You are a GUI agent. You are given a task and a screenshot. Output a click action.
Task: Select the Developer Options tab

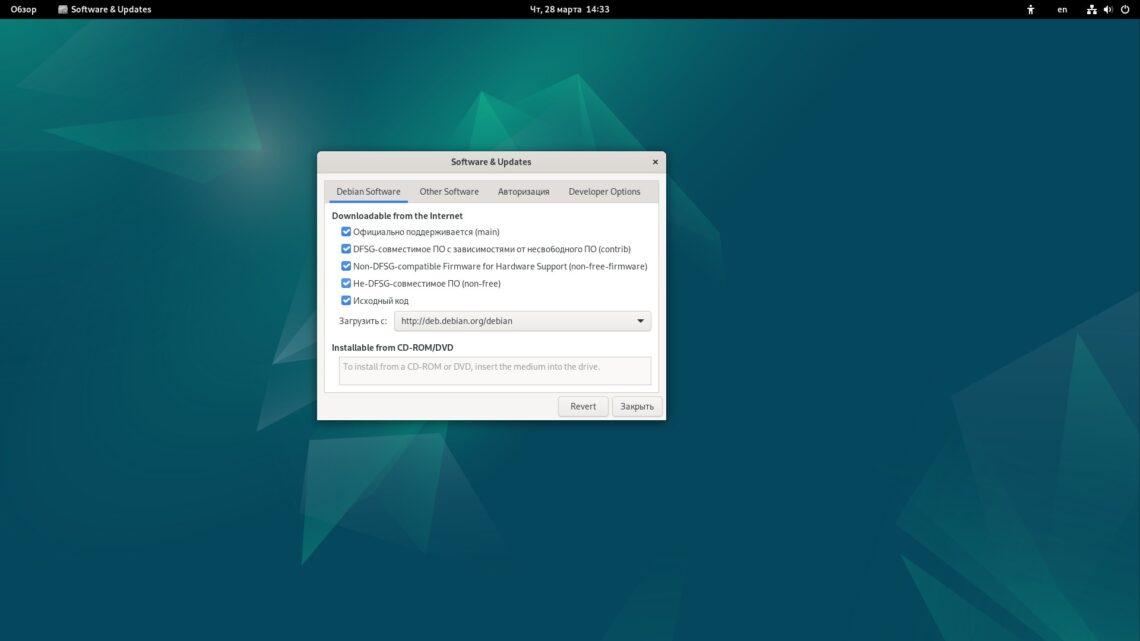604,190
